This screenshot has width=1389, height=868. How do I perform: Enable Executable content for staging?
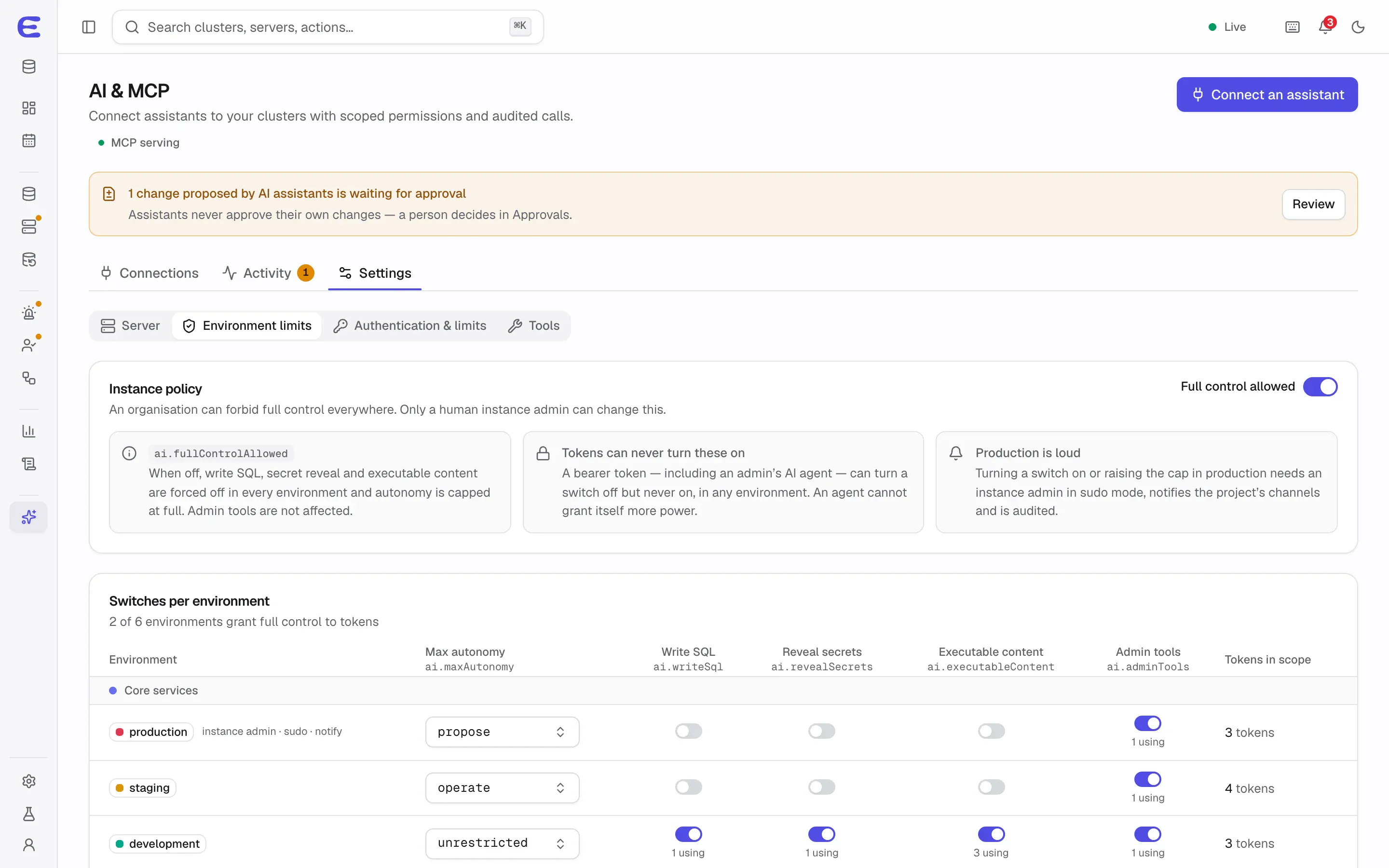(991, 787)
